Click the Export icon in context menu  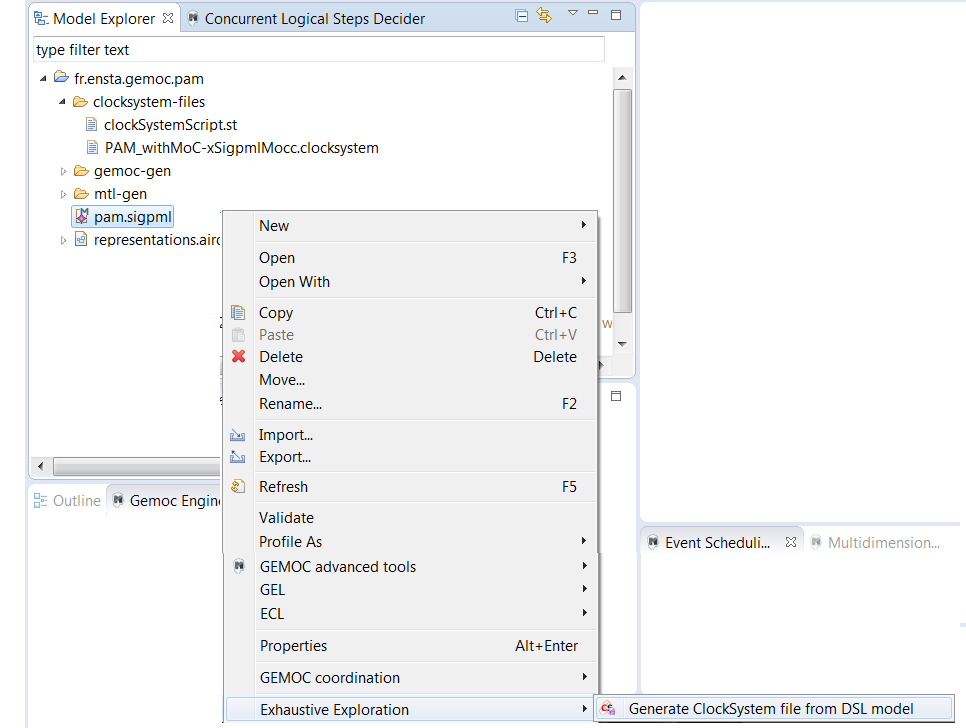238,457
